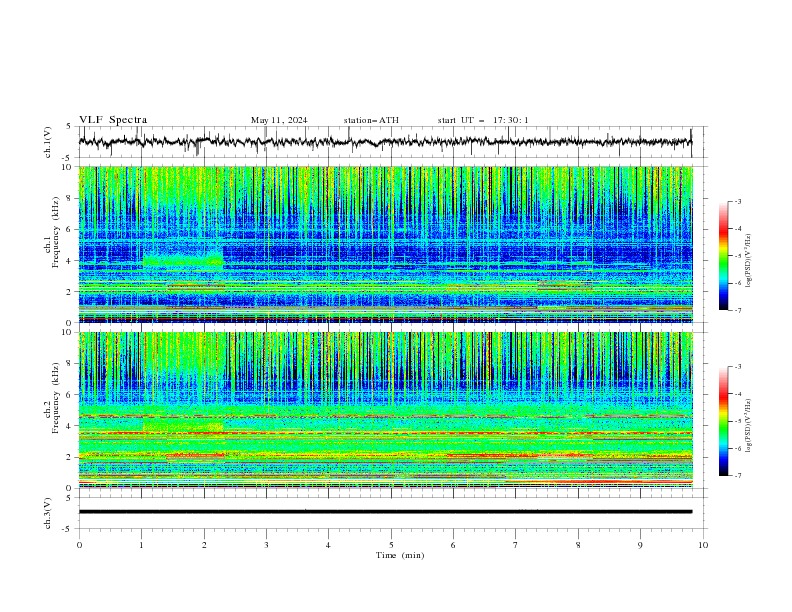Click the "5" tick on ch.1 voltage axis

click(69, 126)
